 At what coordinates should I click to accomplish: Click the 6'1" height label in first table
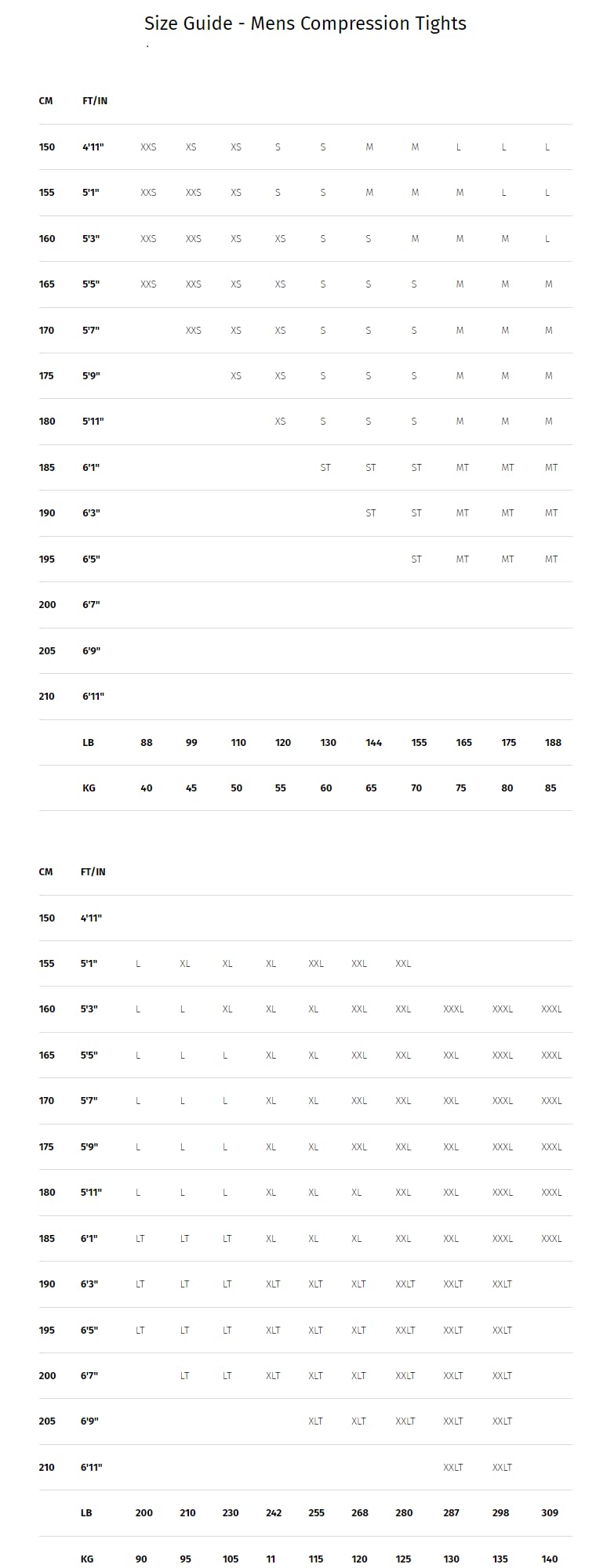pyautogui.click(x=91, y=467)
